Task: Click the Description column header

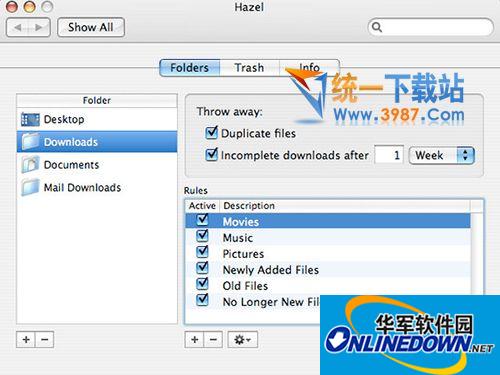Action: [345, 206]
